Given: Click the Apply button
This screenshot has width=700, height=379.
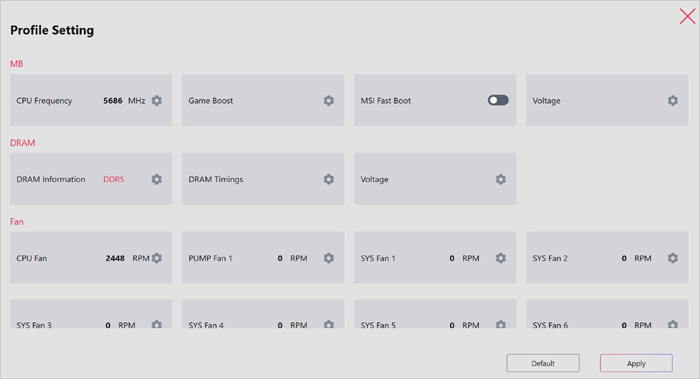Looking at the screenshot, I should pyautogui.click(x=636, y=363).
